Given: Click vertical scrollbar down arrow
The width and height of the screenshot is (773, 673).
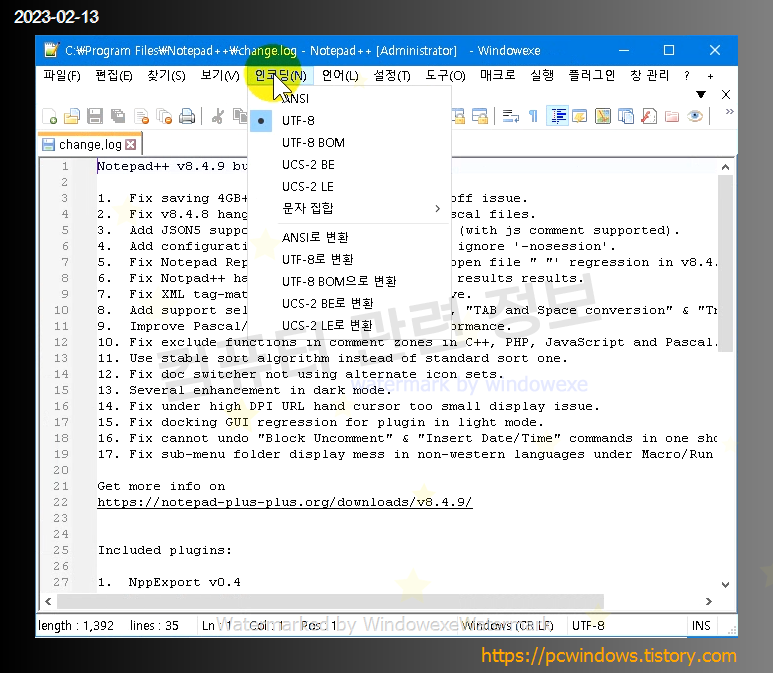Looking at the screenshot, I should pyautogui.click(x=725, y=585).
